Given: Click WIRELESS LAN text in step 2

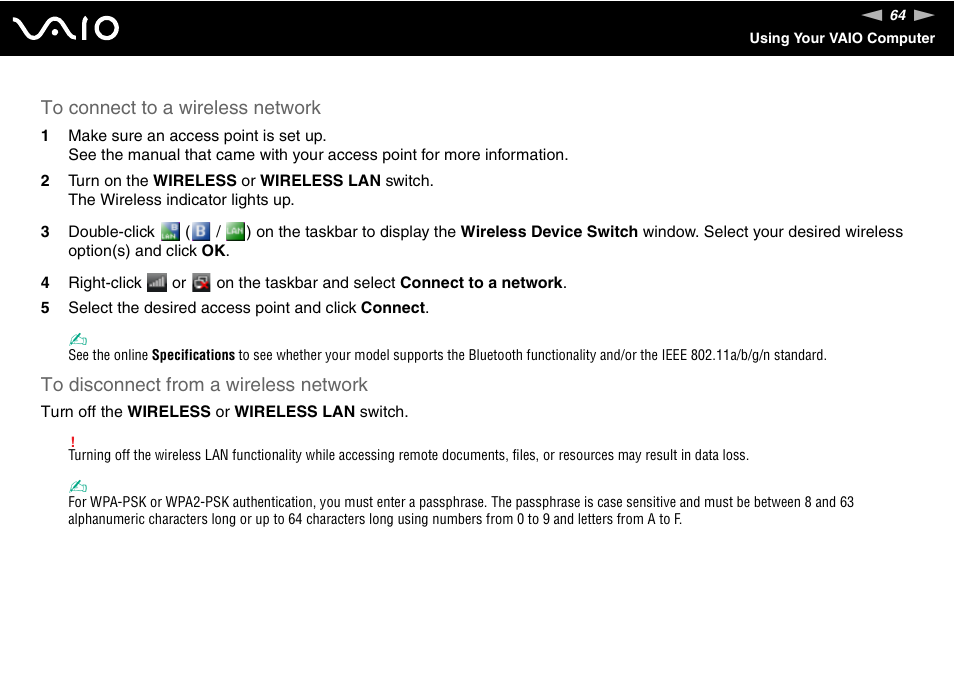Looking at the screenshot, I should click(321, 181).
